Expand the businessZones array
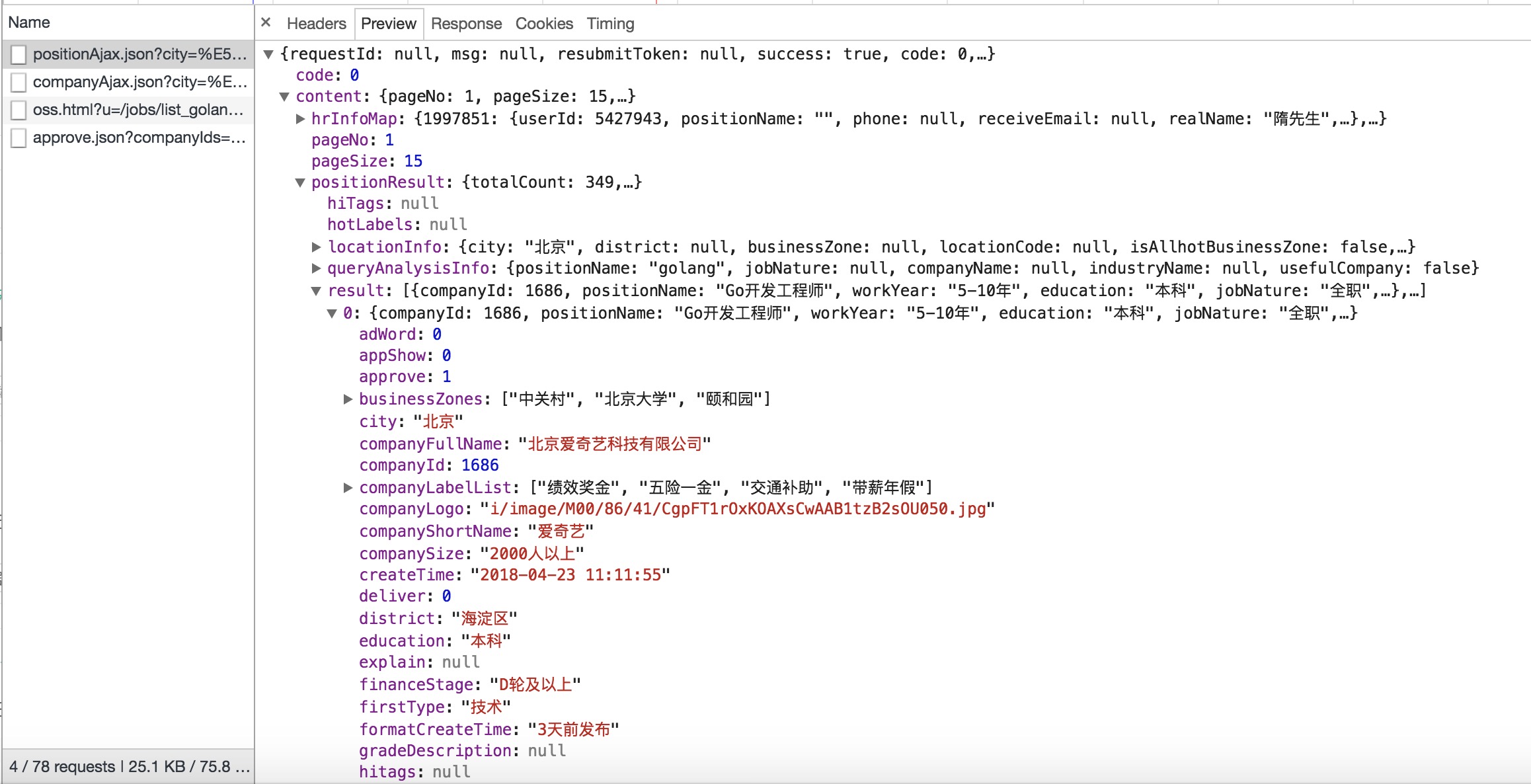The width and height of the screenshot is (1531, 784). click(348, 399)
